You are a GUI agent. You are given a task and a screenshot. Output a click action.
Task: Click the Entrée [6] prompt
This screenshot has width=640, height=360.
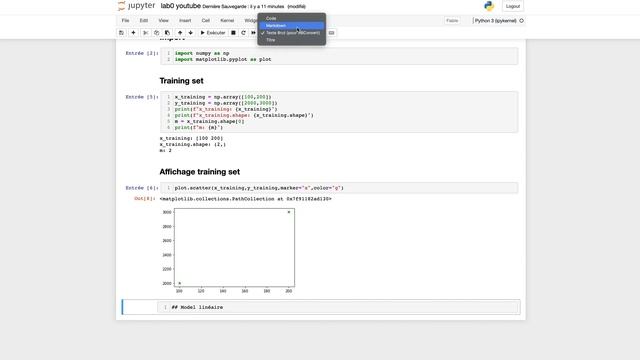click(141, 188)
